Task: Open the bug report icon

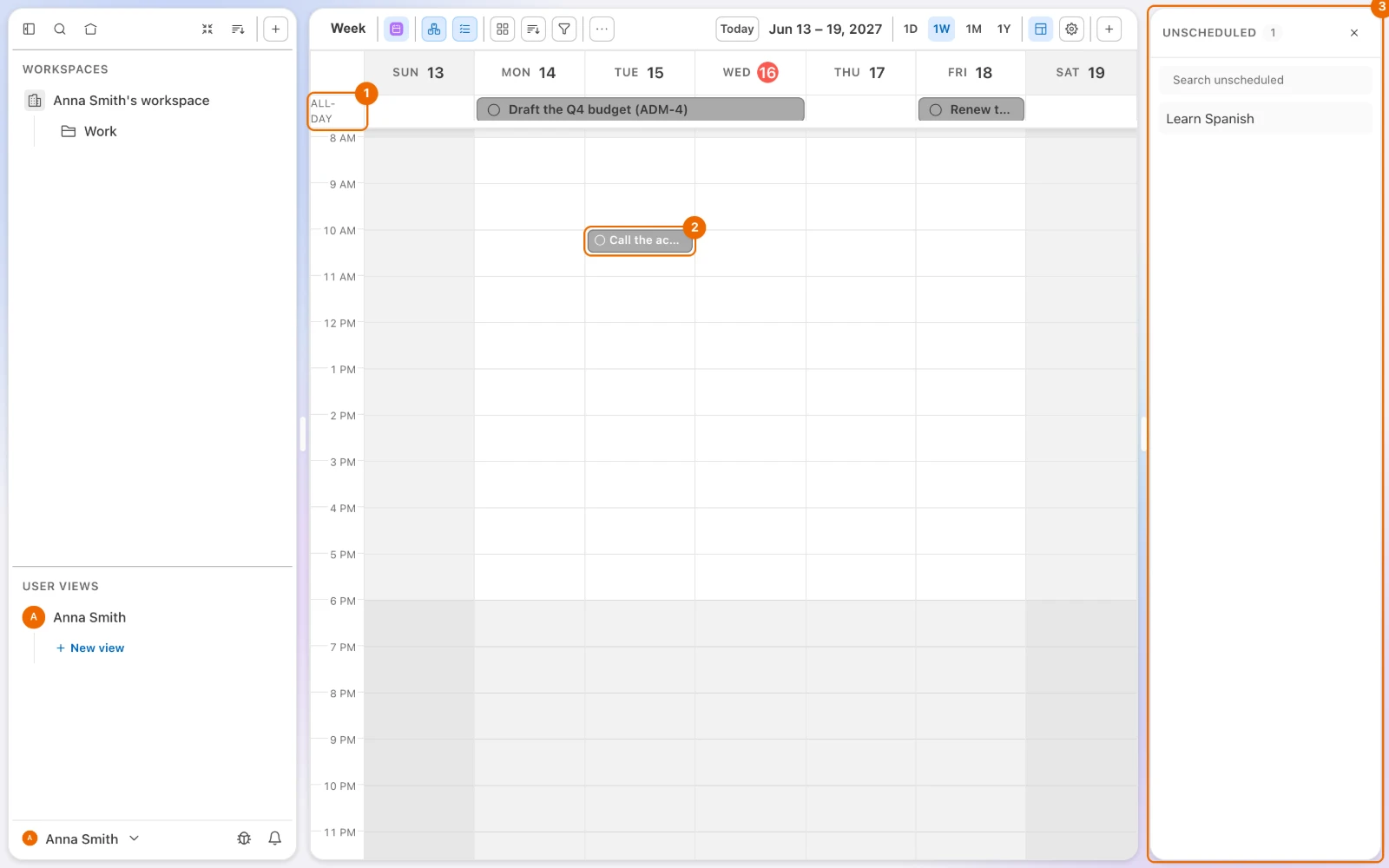Action: point(244,838)
